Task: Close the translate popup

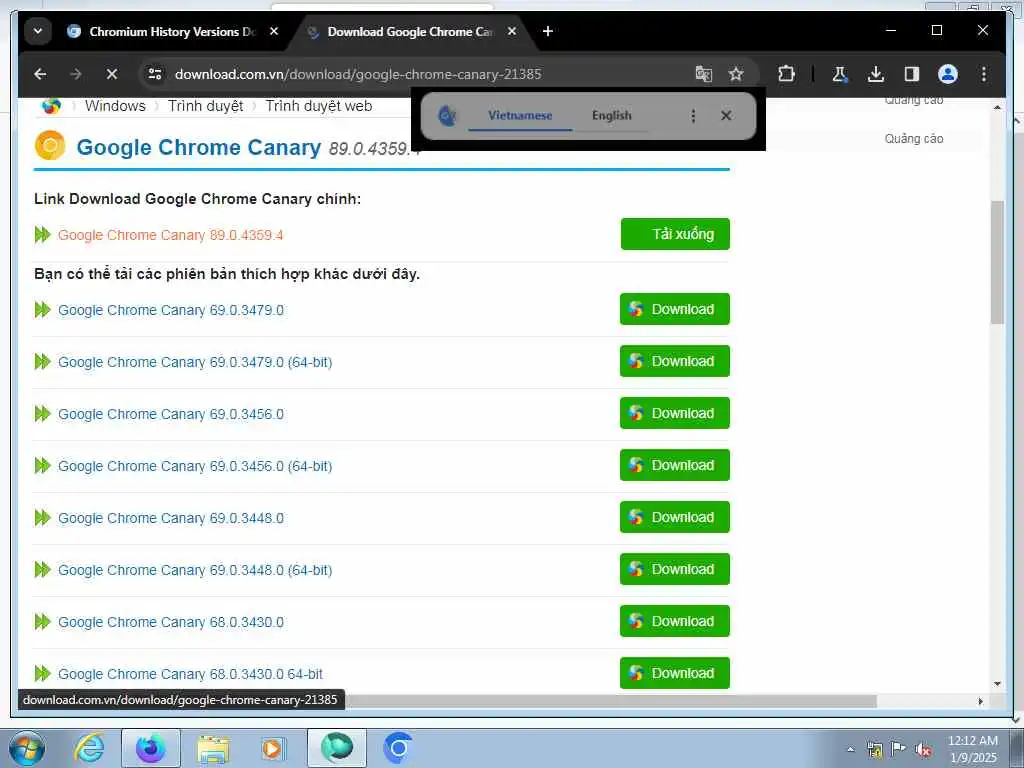Action: (x=726, y=116)
